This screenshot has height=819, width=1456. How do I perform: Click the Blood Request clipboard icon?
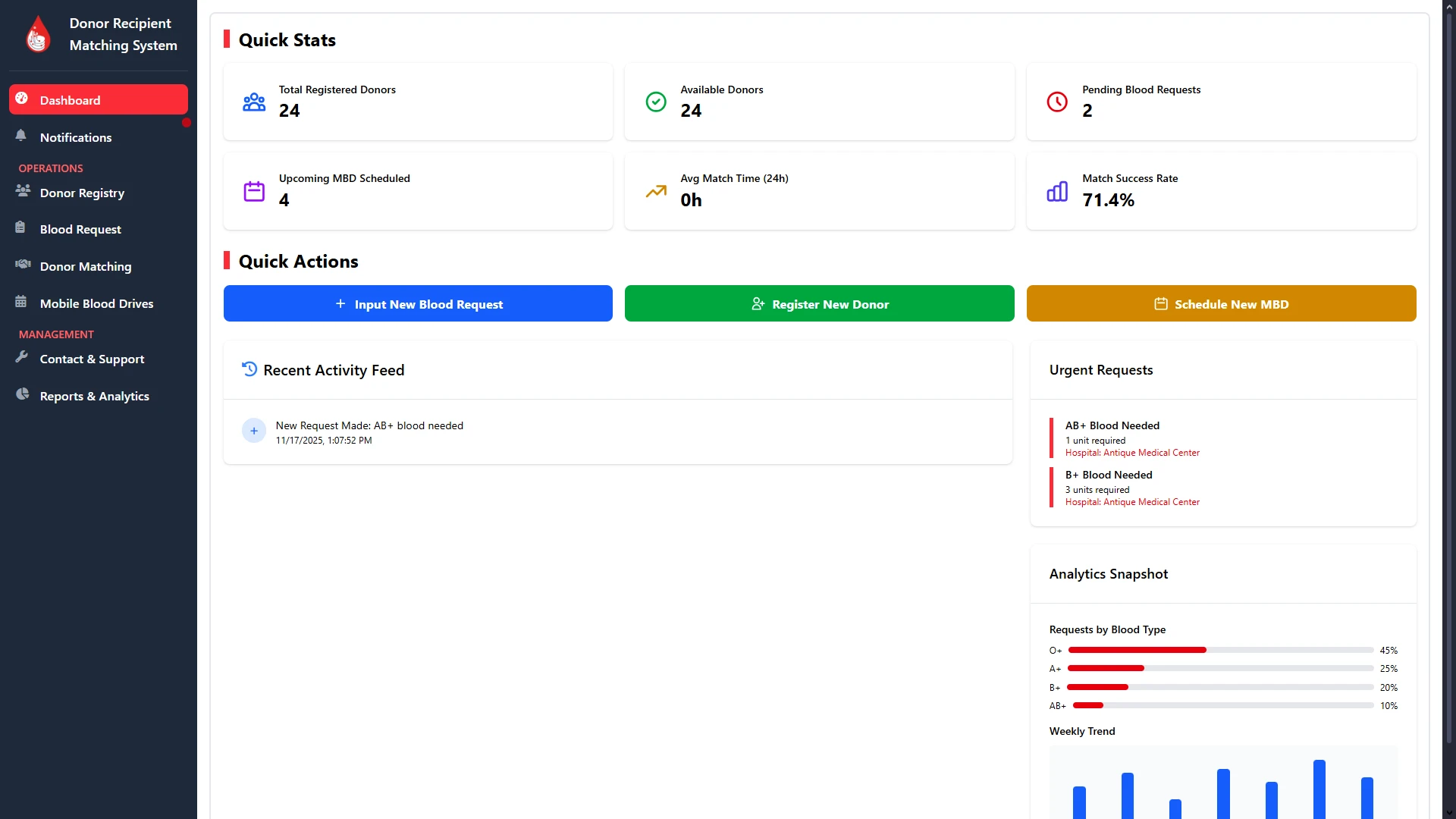(20, 227)
